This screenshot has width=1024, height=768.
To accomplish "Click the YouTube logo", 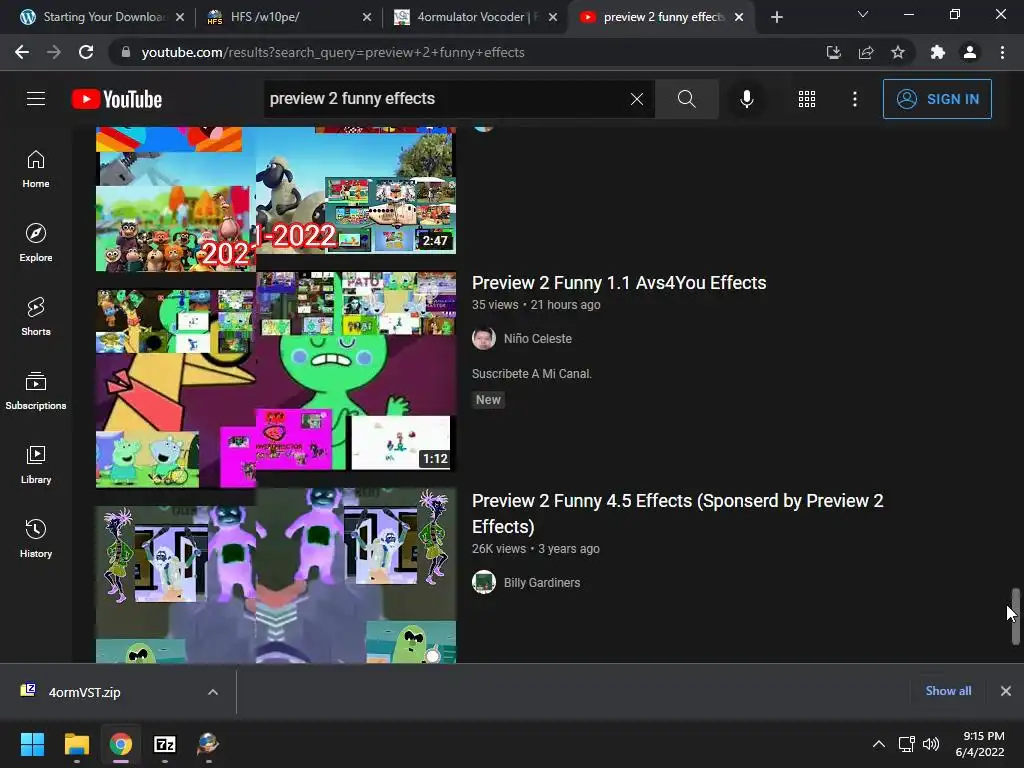I will [117, 99].
